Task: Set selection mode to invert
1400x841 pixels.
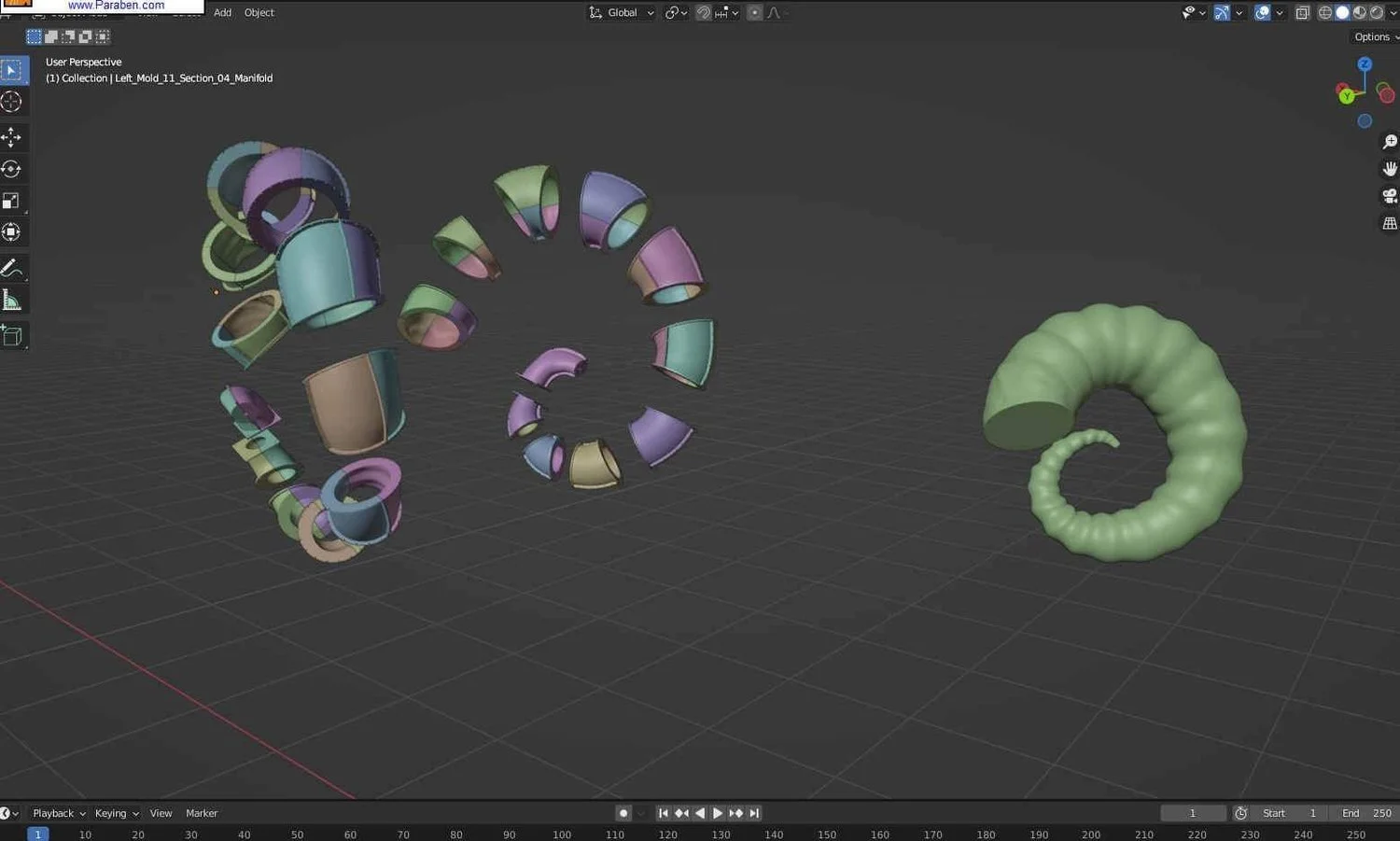Action: click(x=85, y=36)
